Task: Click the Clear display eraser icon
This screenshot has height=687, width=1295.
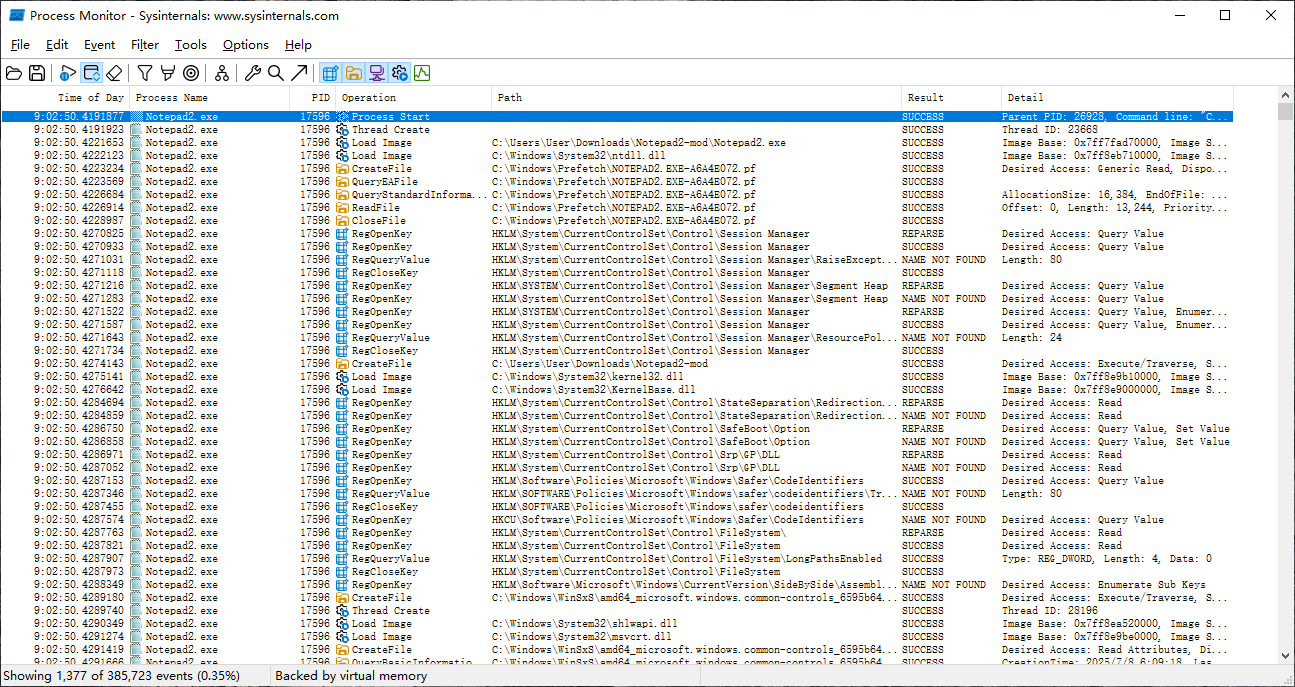Action: pyautogui.click(x=114, y=73)
